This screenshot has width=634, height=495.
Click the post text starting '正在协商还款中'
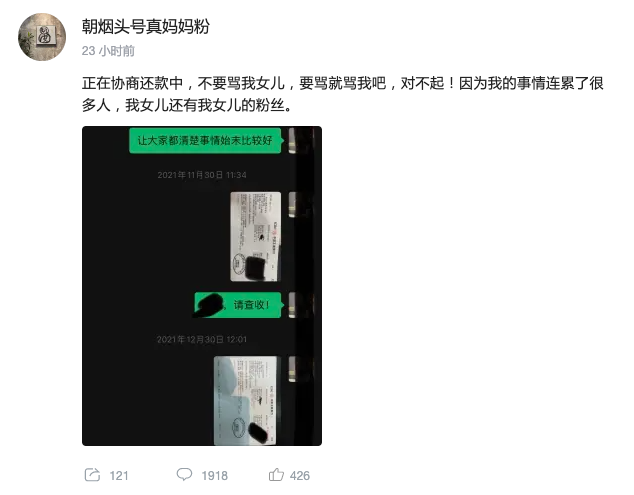pos(342,94)
